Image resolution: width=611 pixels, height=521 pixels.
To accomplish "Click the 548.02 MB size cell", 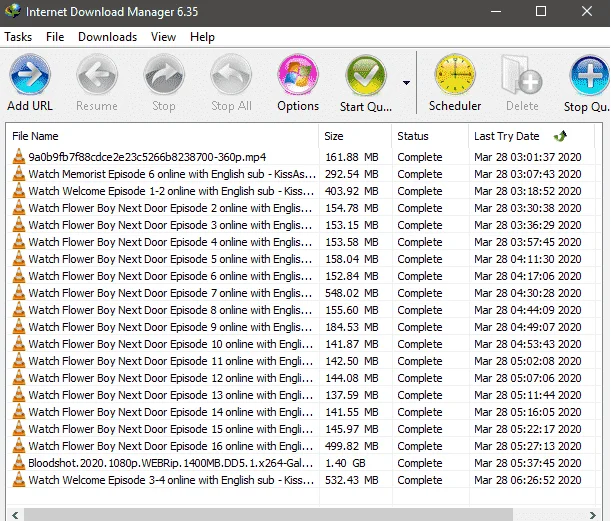I will 352,293.
